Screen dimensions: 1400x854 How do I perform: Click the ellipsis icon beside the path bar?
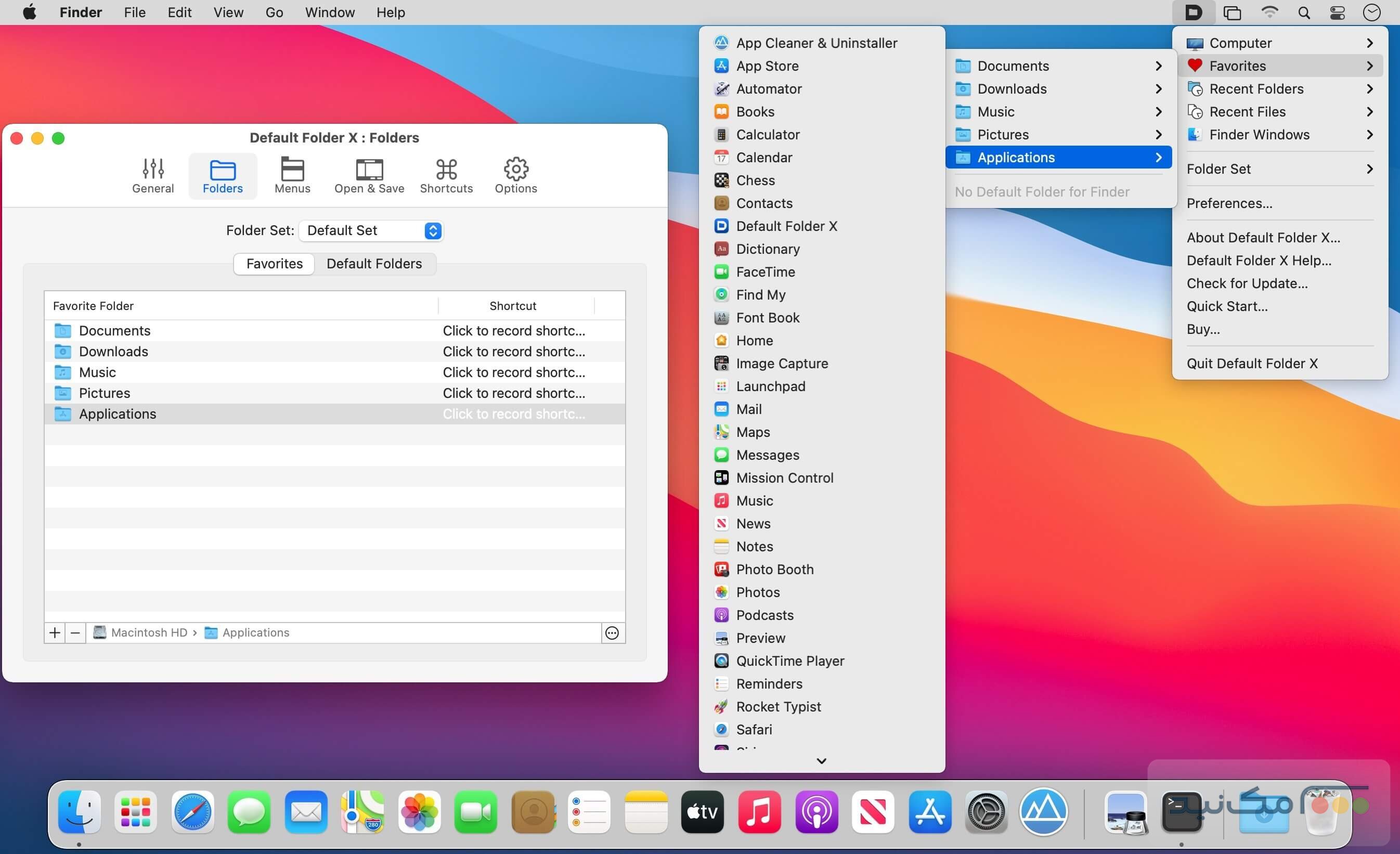(x=612, y=632)
